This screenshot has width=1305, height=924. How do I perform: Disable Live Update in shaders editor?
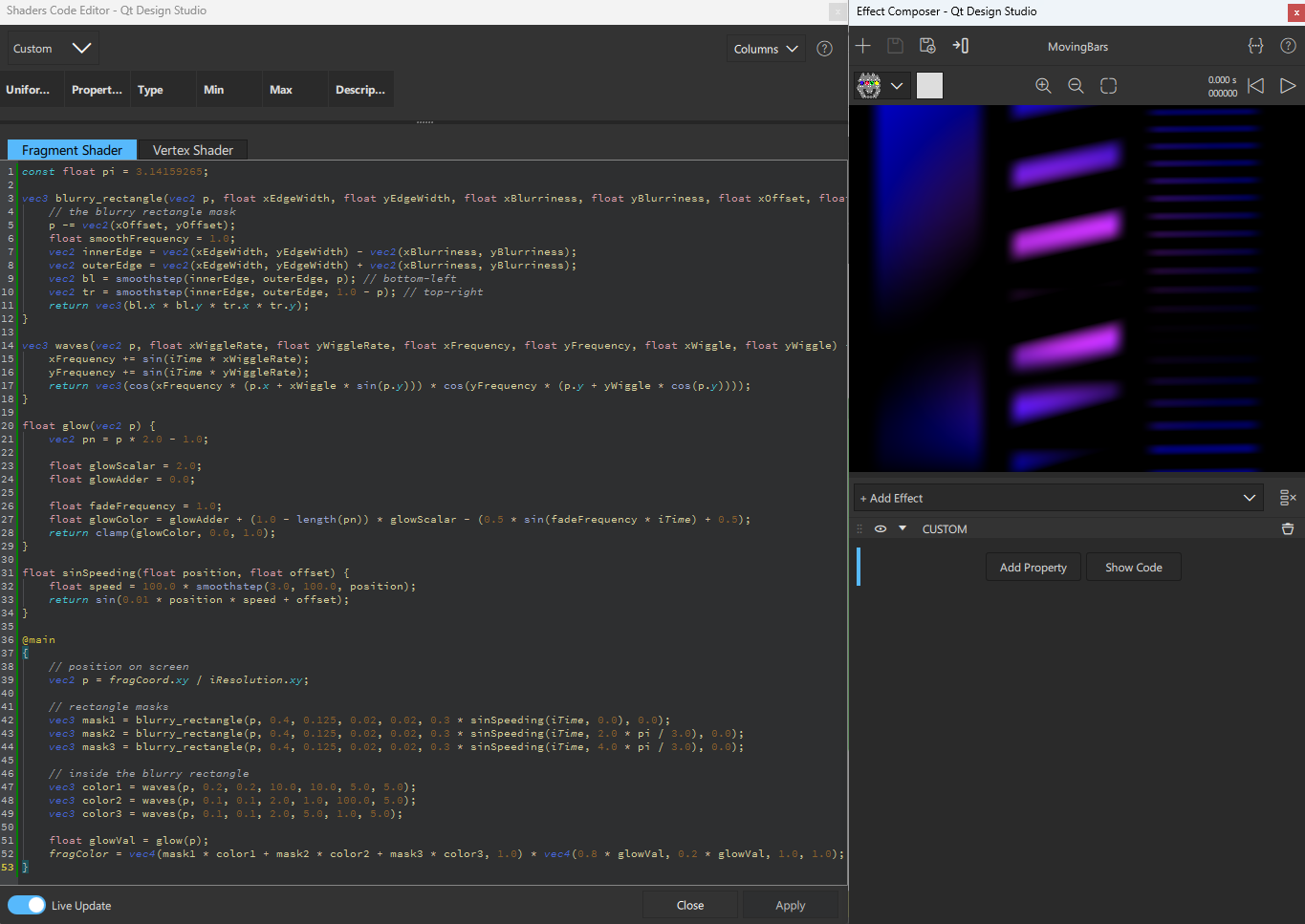pos(27,905)
